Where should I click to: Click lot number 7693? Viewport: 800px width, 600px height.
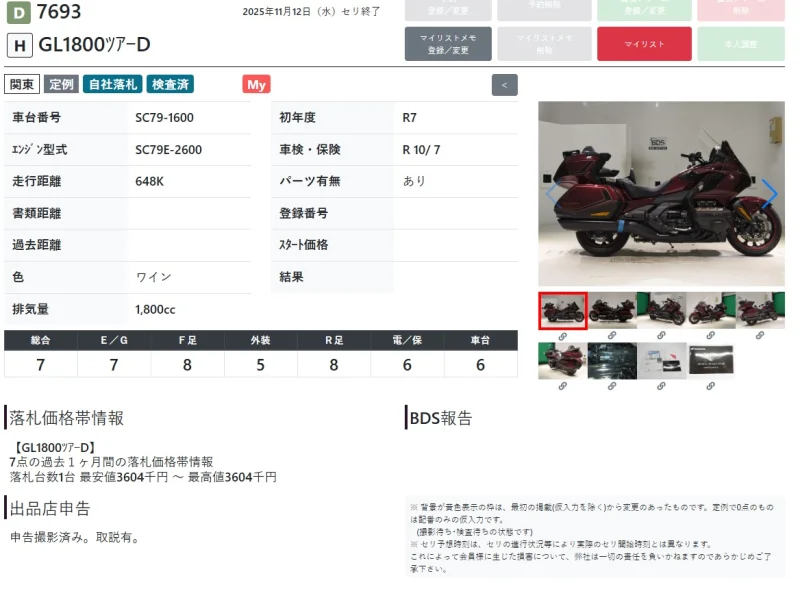tap(59, 12)
